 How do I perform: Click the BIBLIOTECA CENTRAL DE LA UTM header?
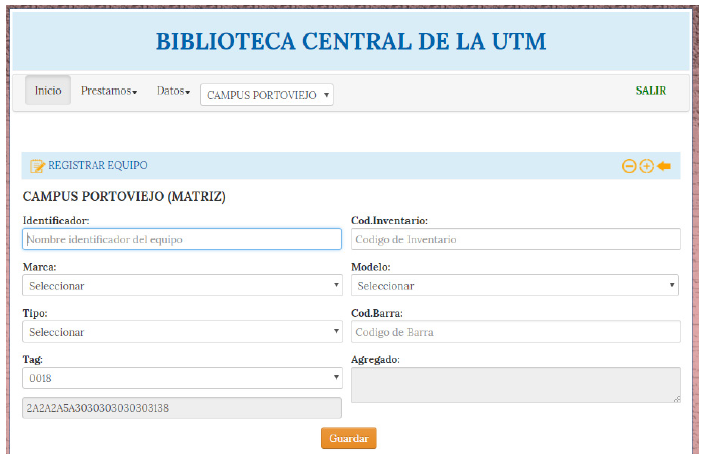[350, 42]
